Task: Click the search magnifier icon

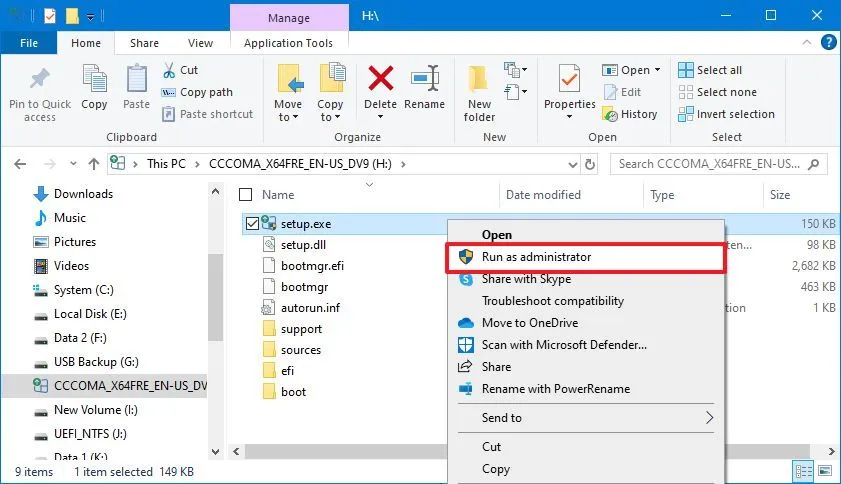Action: 814,164
